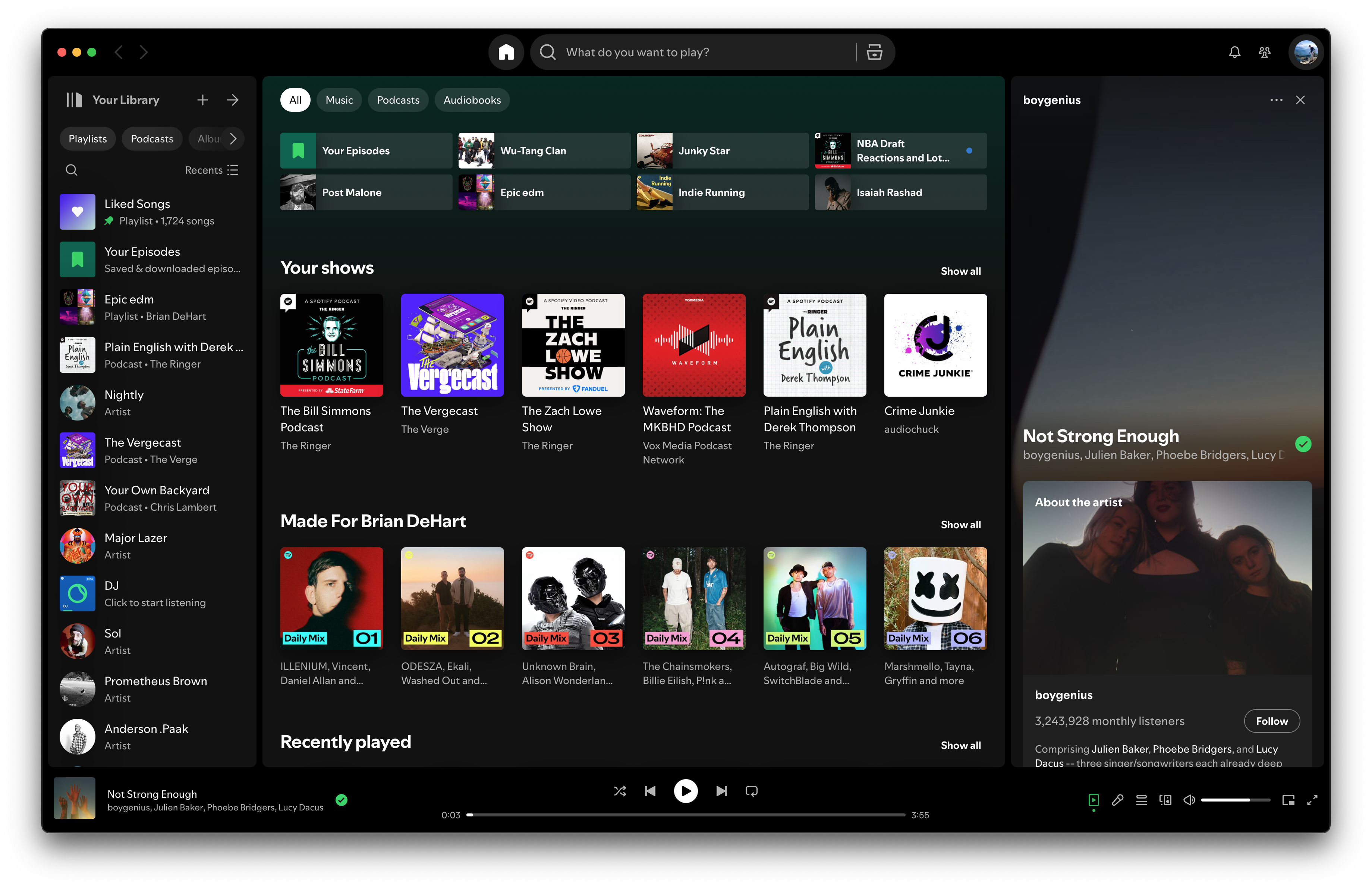Open the lyrics microphone icon
Screen dimensions: 1372x888
1117,800
